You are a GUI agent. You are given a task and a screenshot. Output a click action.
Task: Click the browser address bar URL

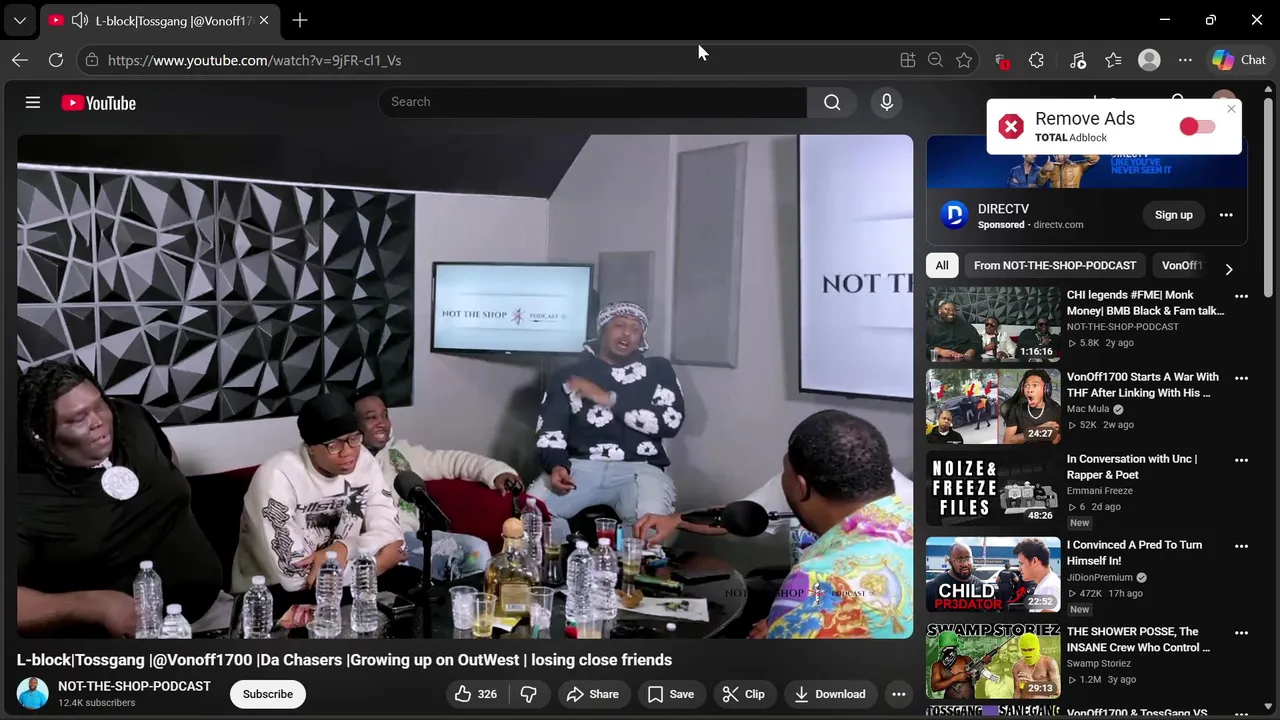[x=254, y=60]
